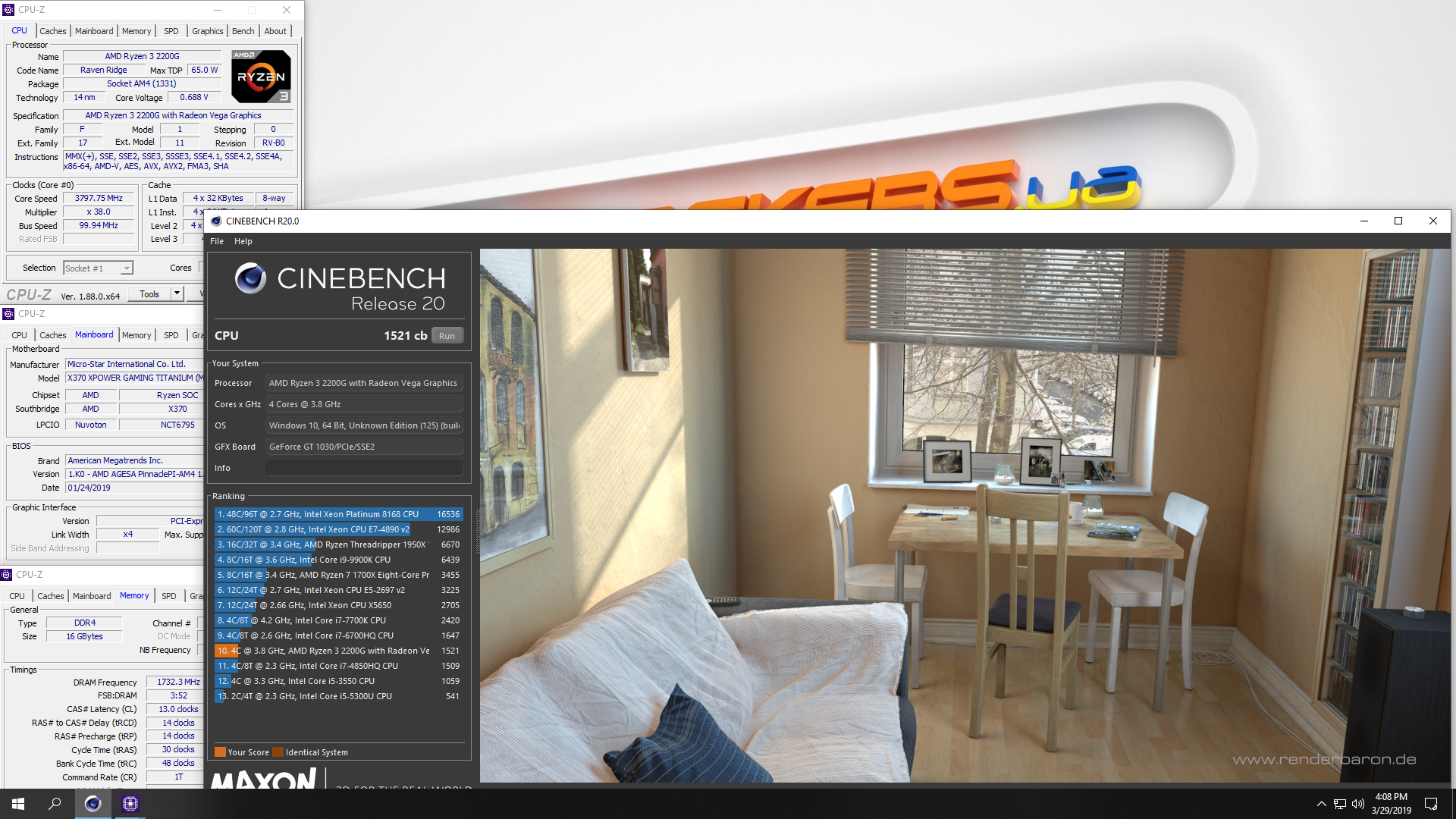This screenshot has width=1456, height=819.
Task: Select SPD tab in Mainboard CPU-Z window
Action: coord(171,335)
